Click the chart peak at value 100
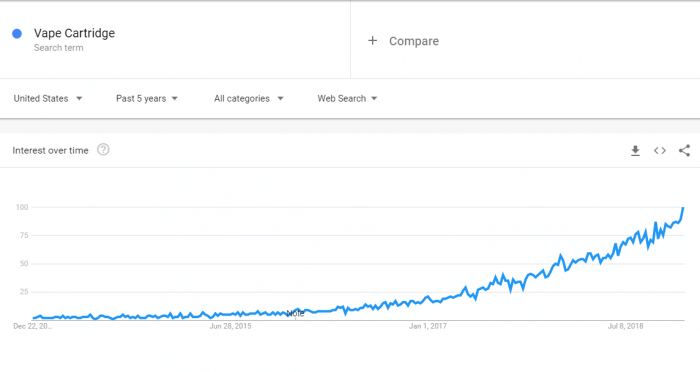The image size is (700, 372). [x=683, y=208]
